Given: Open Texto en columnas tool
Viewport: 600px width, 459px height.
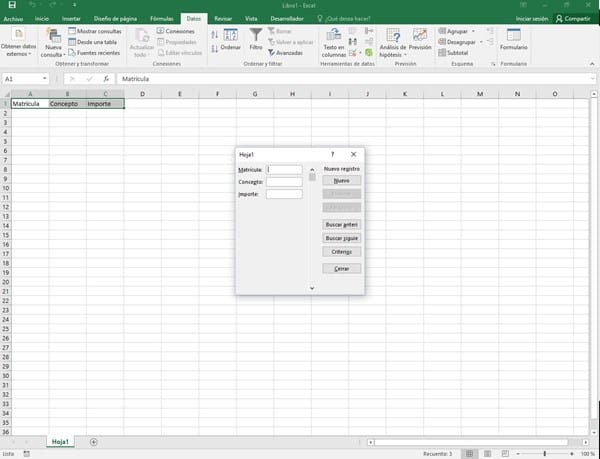Looking at the screenshot, I should (333, 42).
